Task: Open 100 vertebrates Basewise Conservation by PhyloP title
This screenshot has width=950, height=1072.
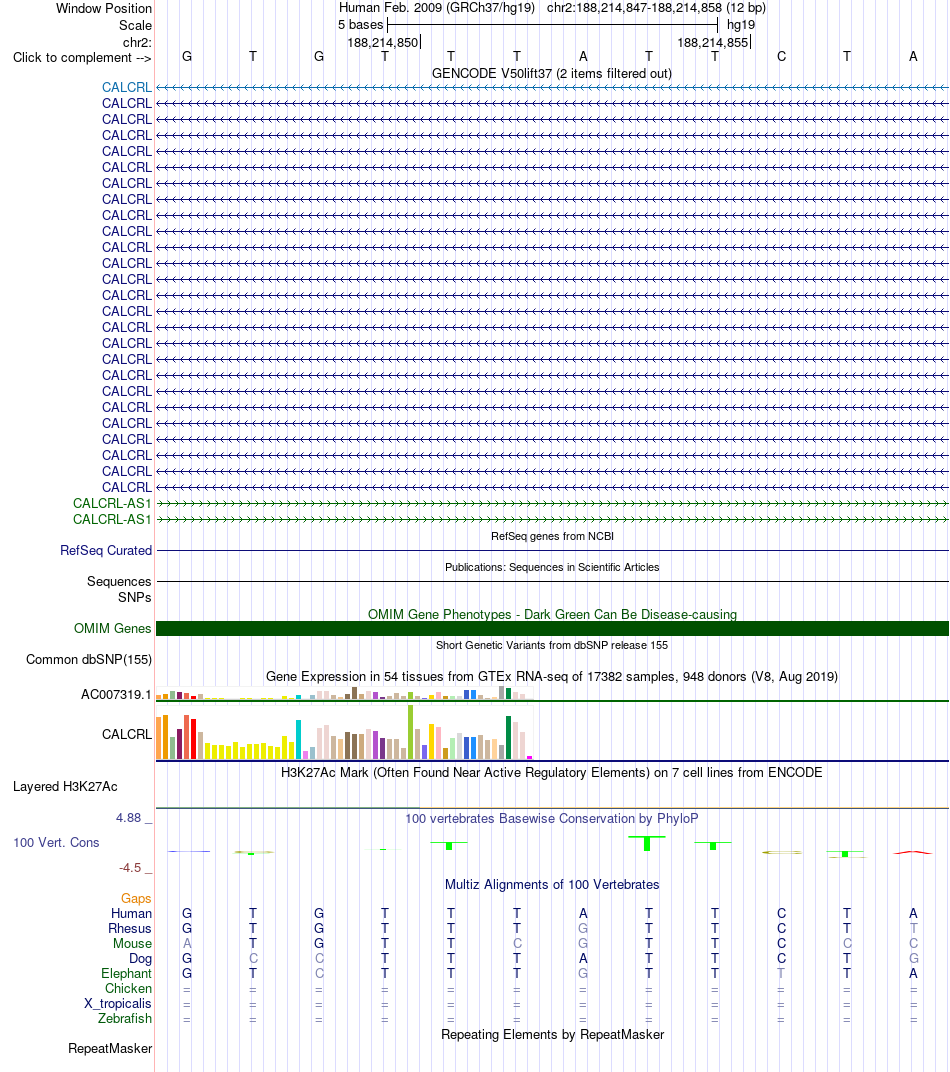Action: tap(552, 818)
